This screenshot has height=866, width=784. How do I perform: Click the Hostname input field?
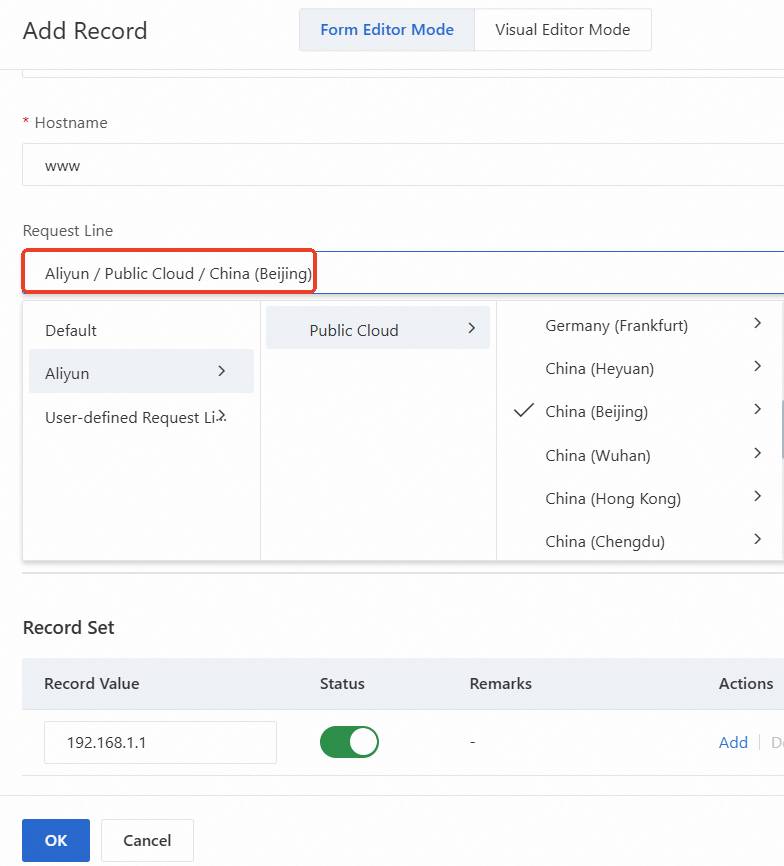[400, 165]
